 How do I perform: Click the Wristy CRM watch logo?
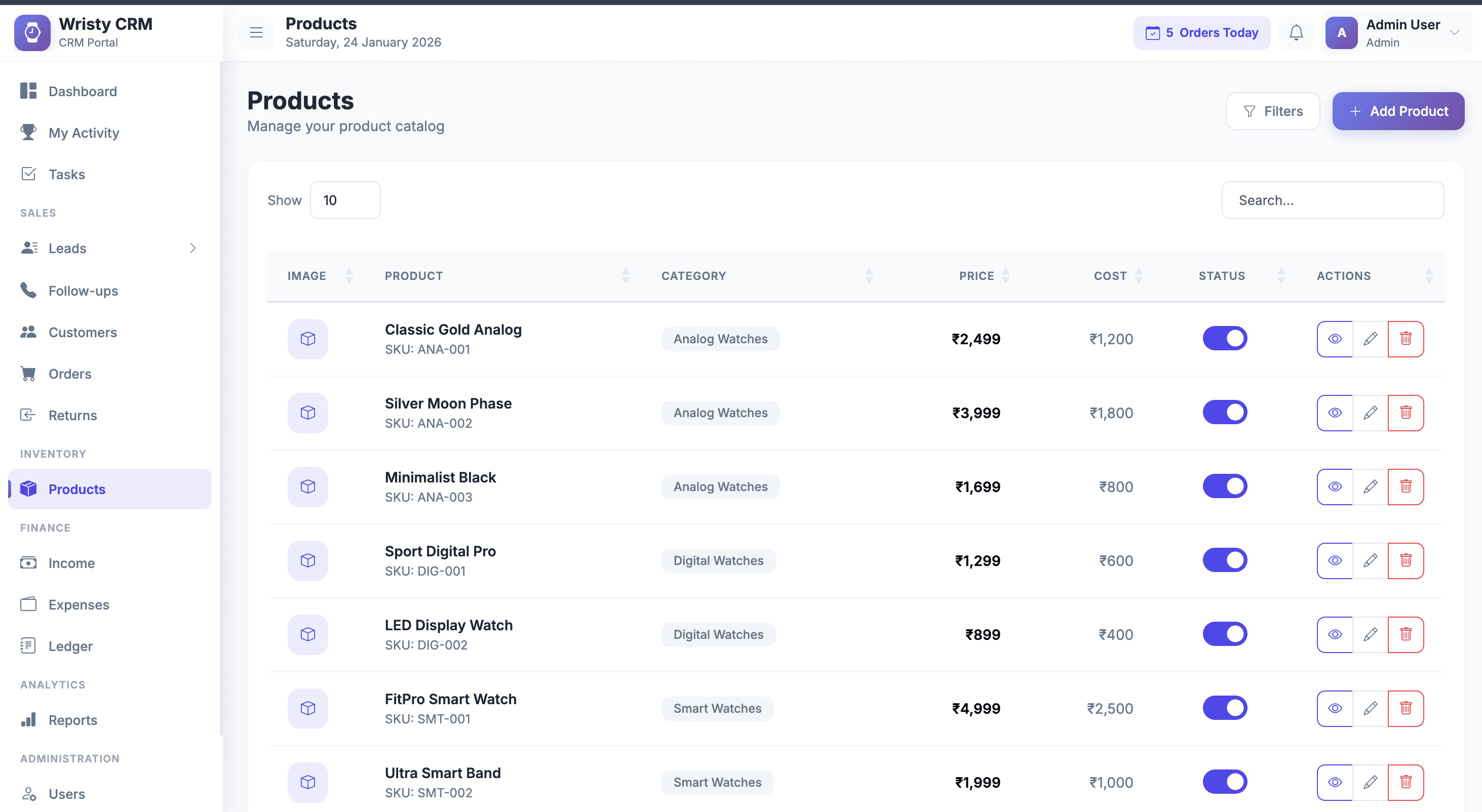click(x=32, y=33)
